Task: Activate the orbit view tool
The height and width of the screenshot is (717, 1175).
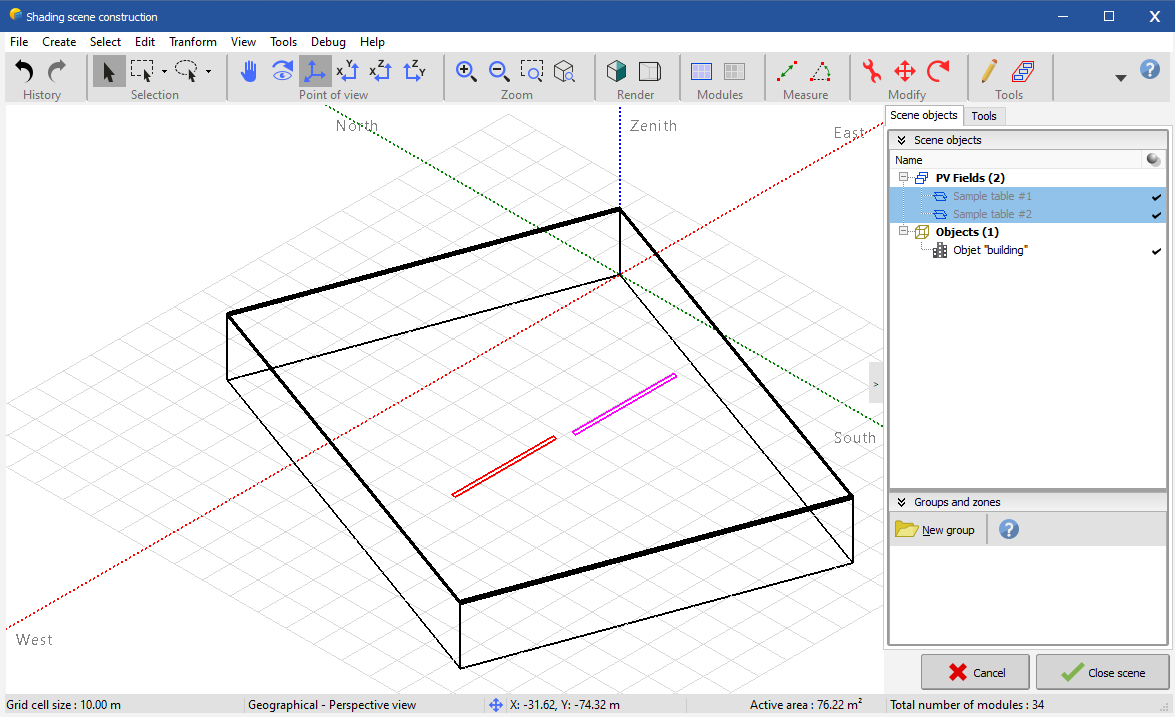Action: click(x=282, y=71)
